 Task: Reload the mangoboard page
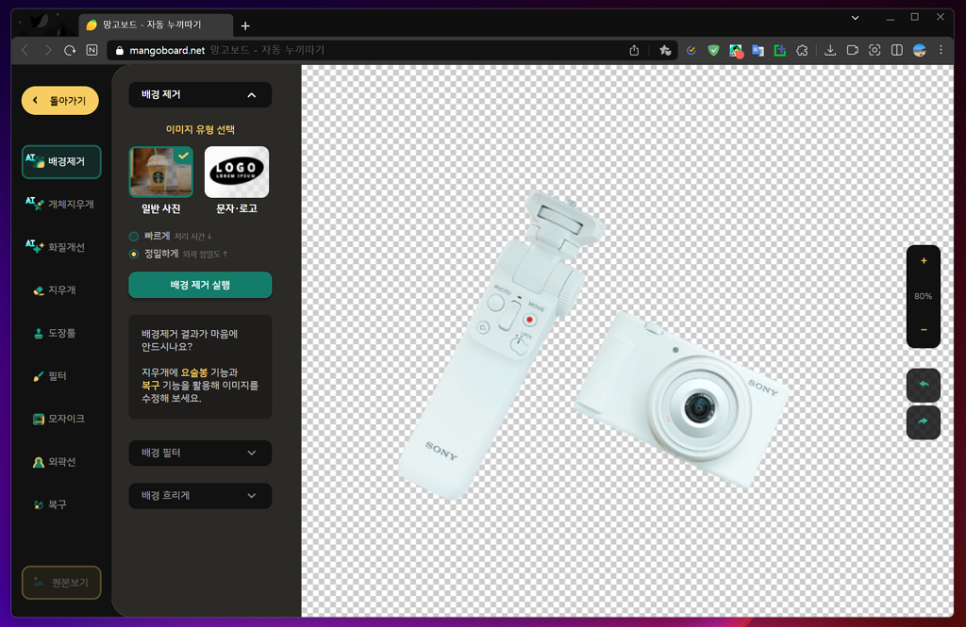coord(70,51)
